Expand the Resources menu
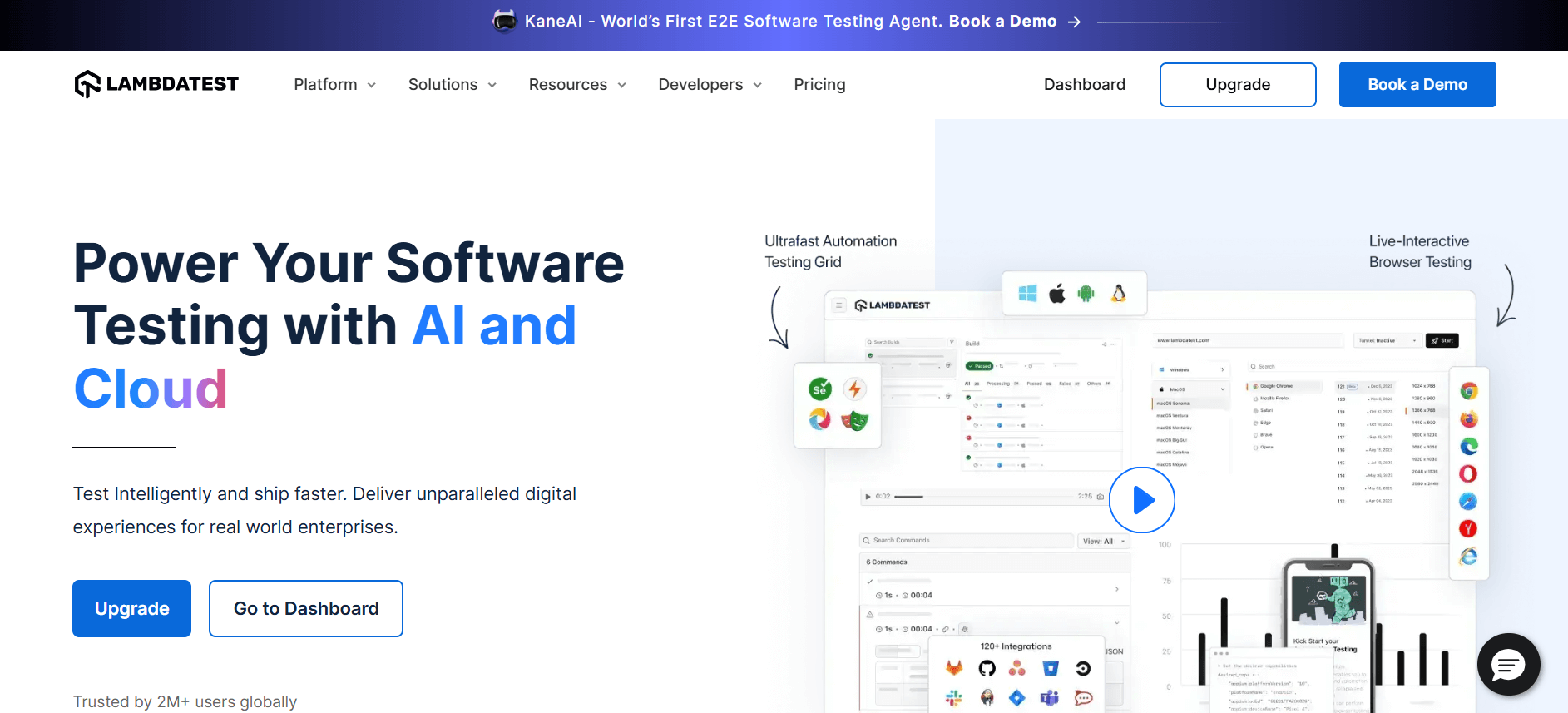The width and height of the screenshot is (1568, 713). point(577,84)
